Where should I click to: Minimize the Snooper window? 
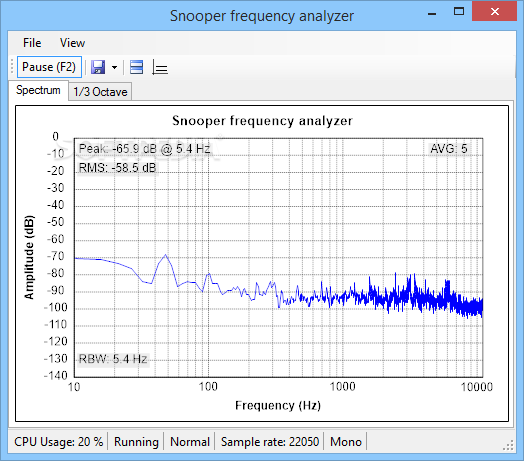432,14
